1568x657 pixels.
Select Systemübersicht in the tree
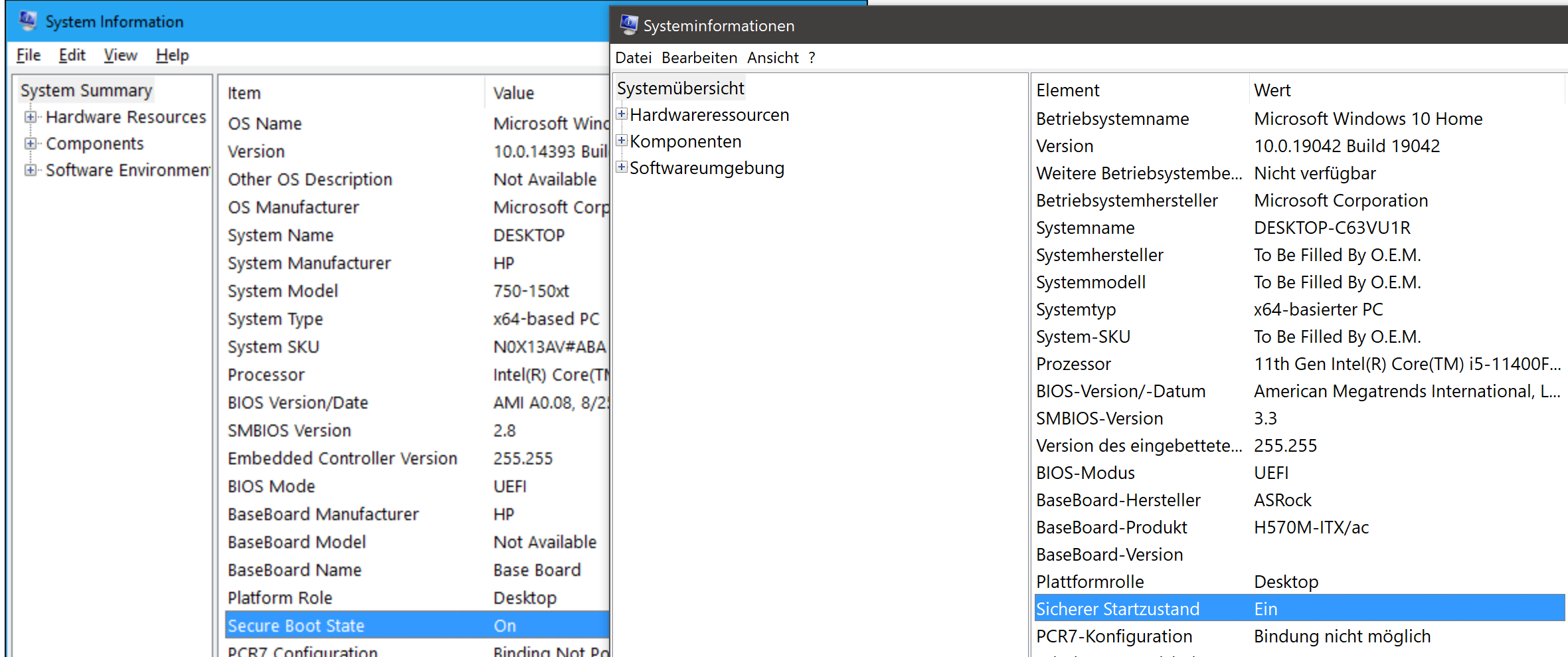(x=681, y=88)
